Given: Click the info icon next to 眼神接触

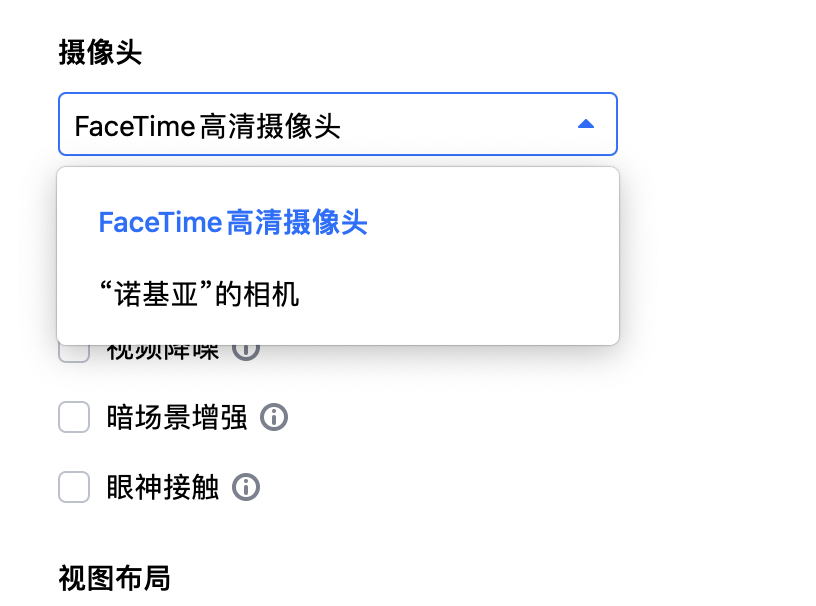Looking at the screenshot, I should pyautogui.click(x=246, y=487).
